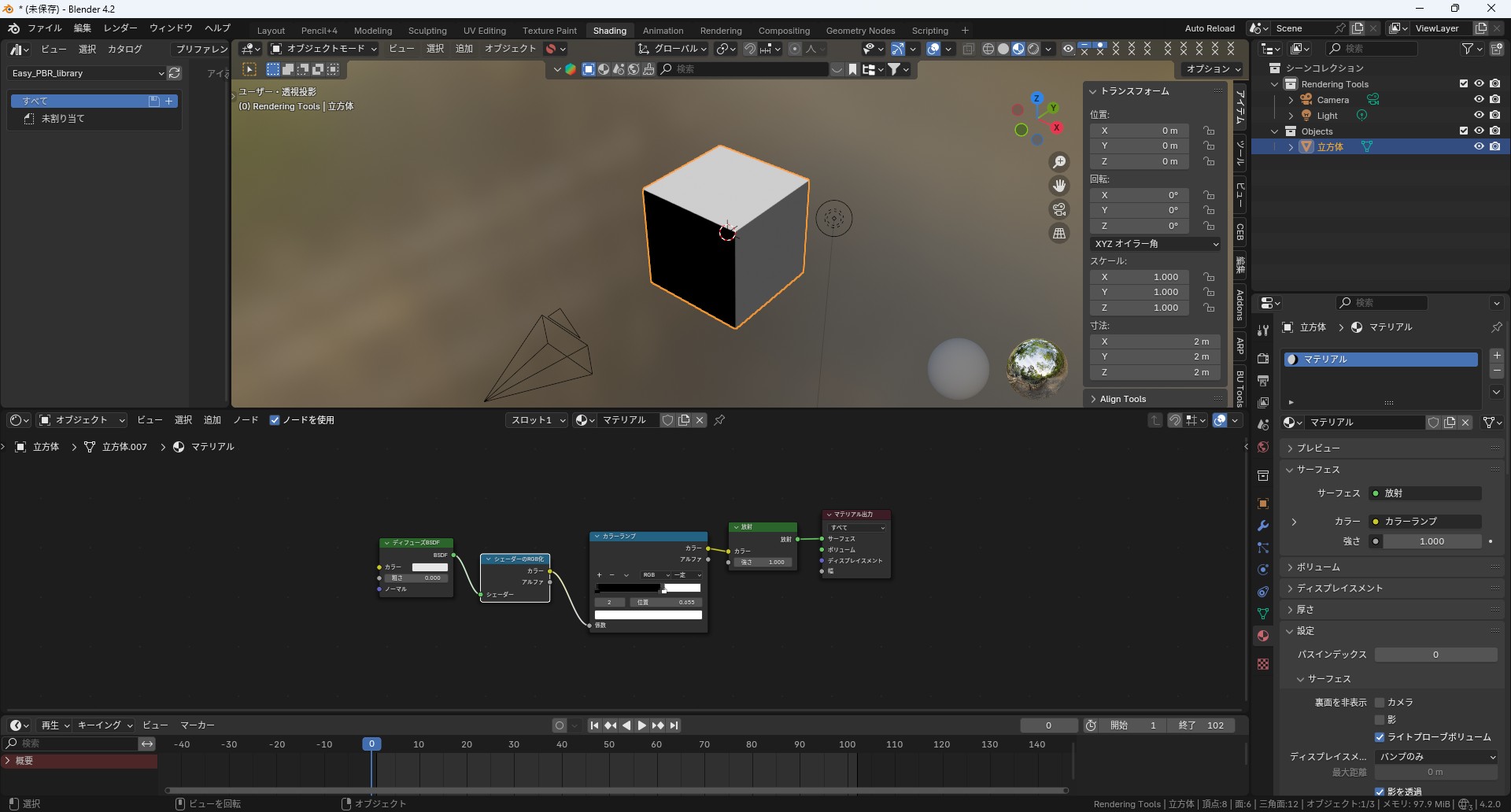This screenshot has height=812, width=1511.
Task: Click the Auto Reload button
Action: [x=1210, y=28]
